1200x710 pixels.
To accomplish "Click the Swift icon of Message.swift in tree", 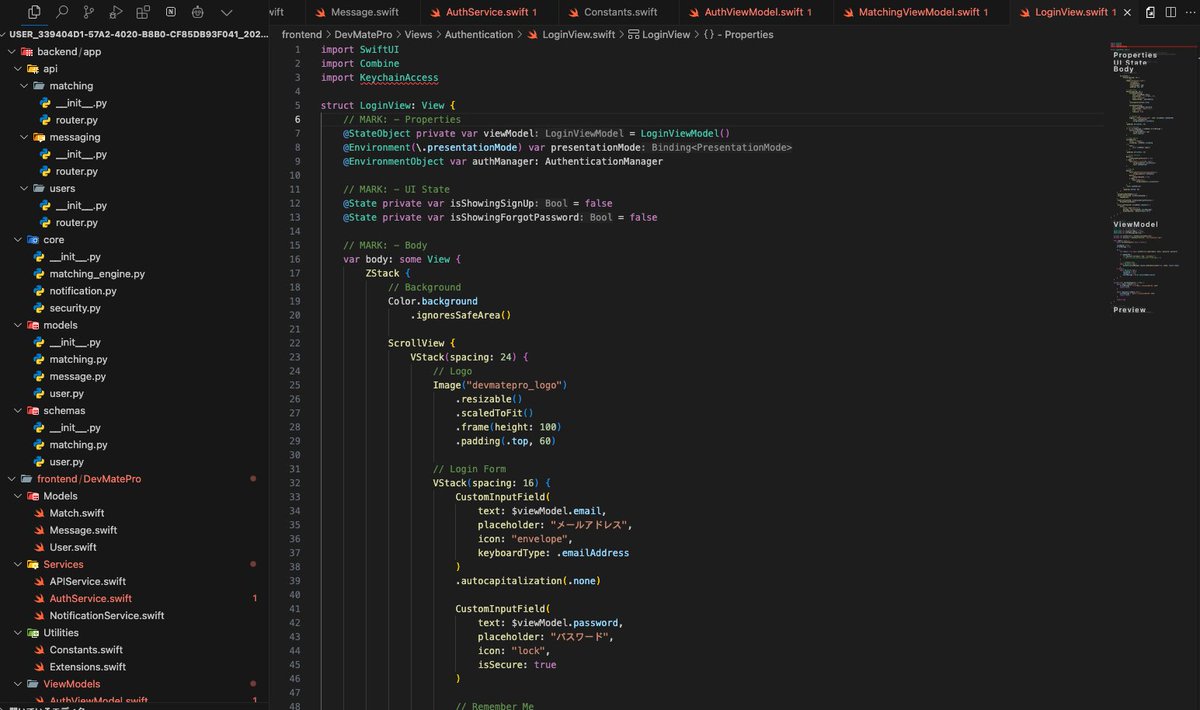I will coord(39,530).
